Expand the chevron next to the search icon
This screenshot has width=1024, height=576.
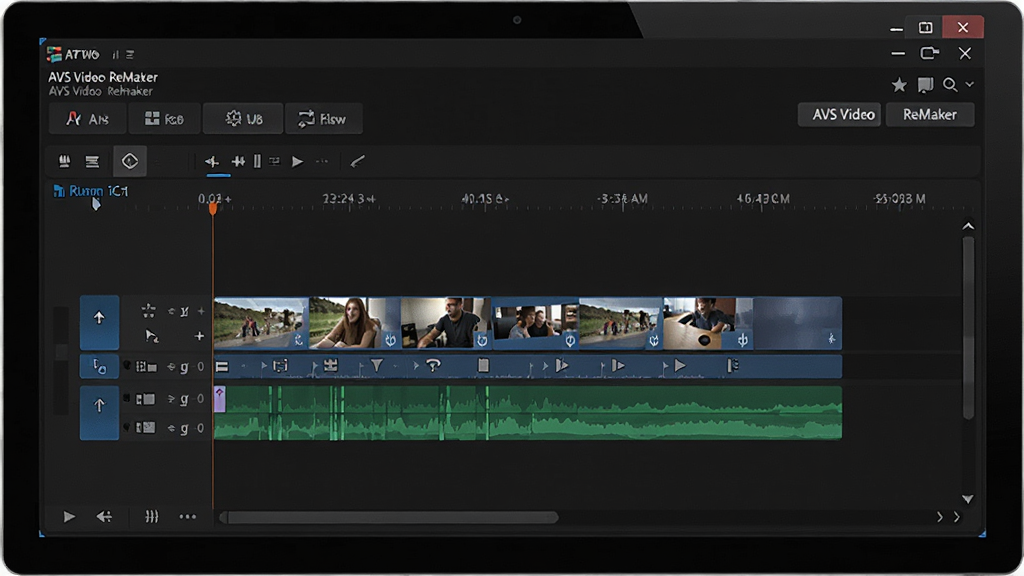(x=970, y=84)
